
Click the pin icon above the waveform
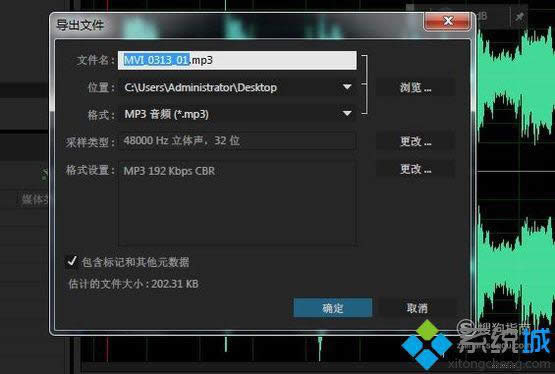pyautogui.click(x=519, y=17)
